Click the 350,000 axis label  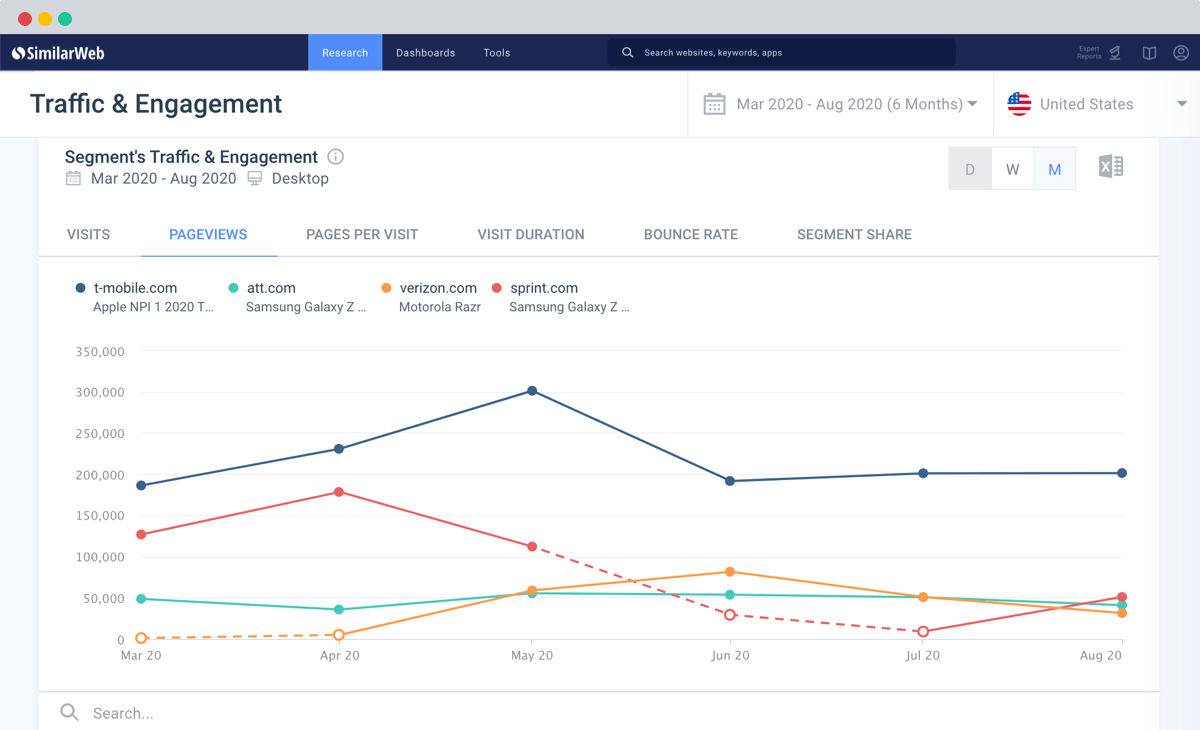click(x=100, y=352)
